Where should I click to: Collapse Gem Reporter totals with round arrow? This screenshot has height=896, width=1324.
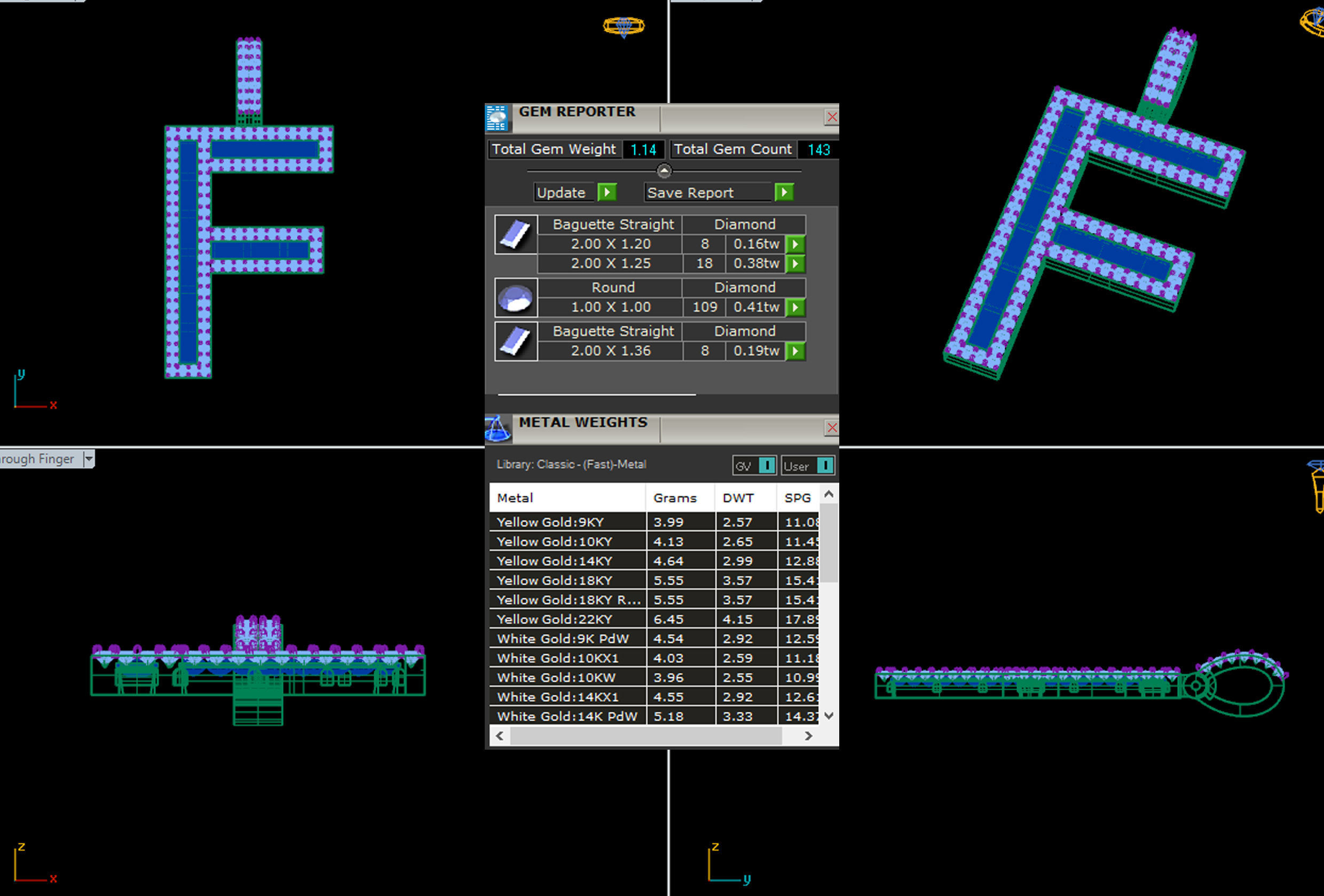664,170
